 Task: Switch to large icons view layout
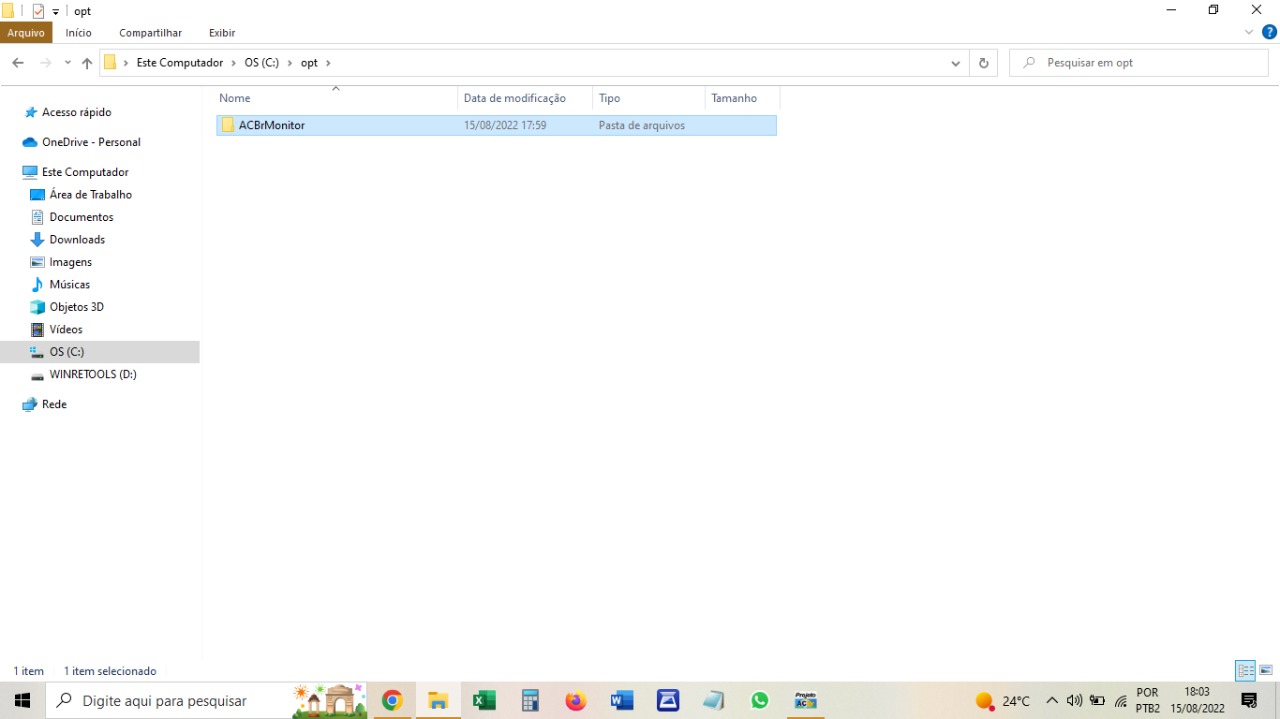coord(1266,671)
